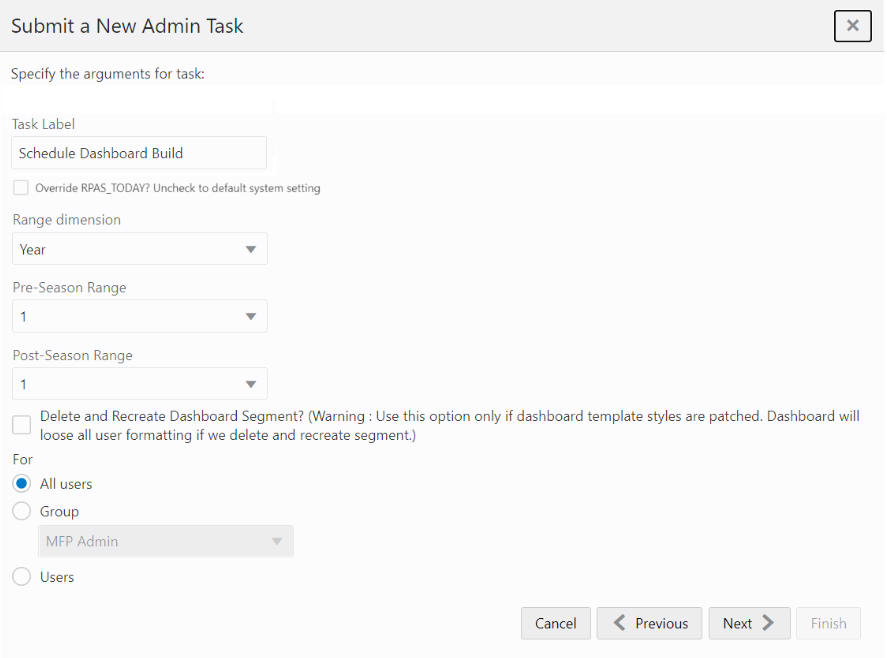
Task: Proceed with the Next button
Action: coord(749,623)
